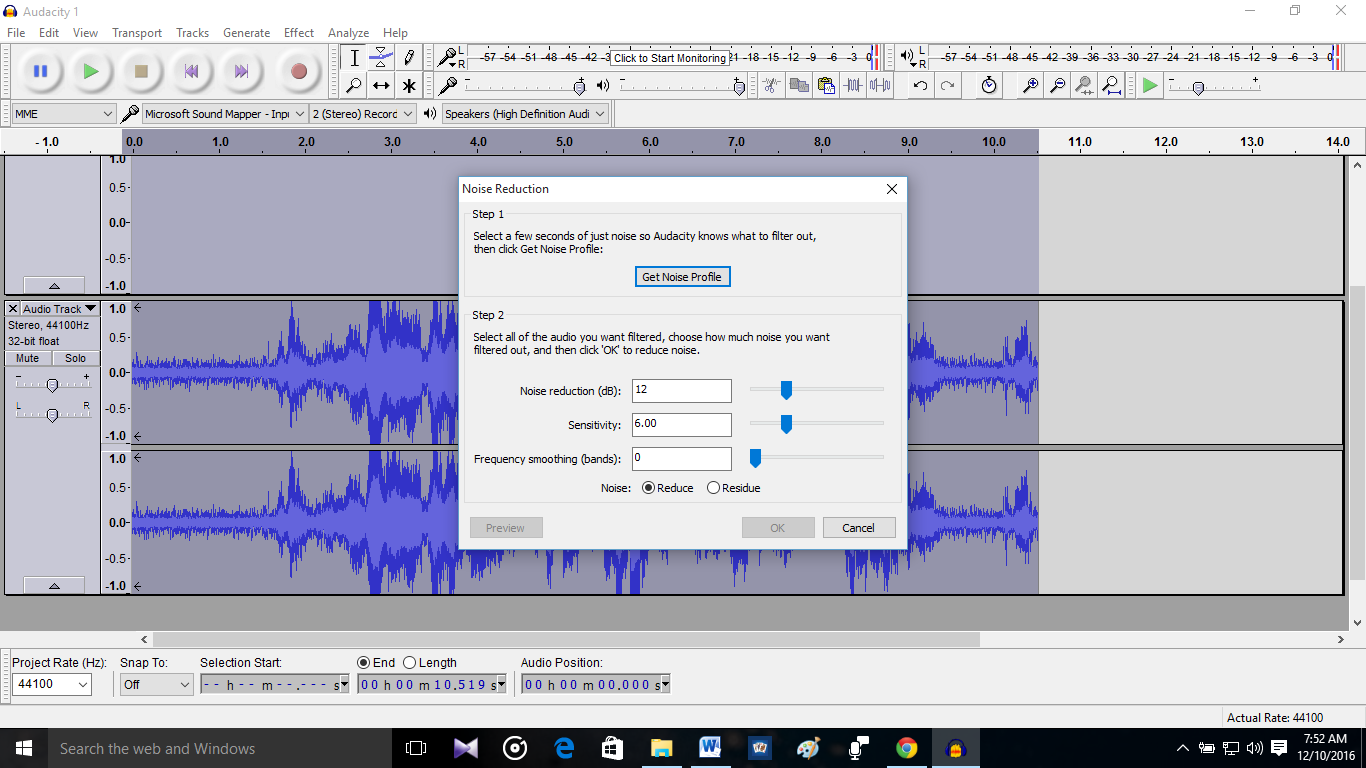Screen dimensions: 1366x768
Task: Click the Get Noise Profile button
Action: pos(683,277)
